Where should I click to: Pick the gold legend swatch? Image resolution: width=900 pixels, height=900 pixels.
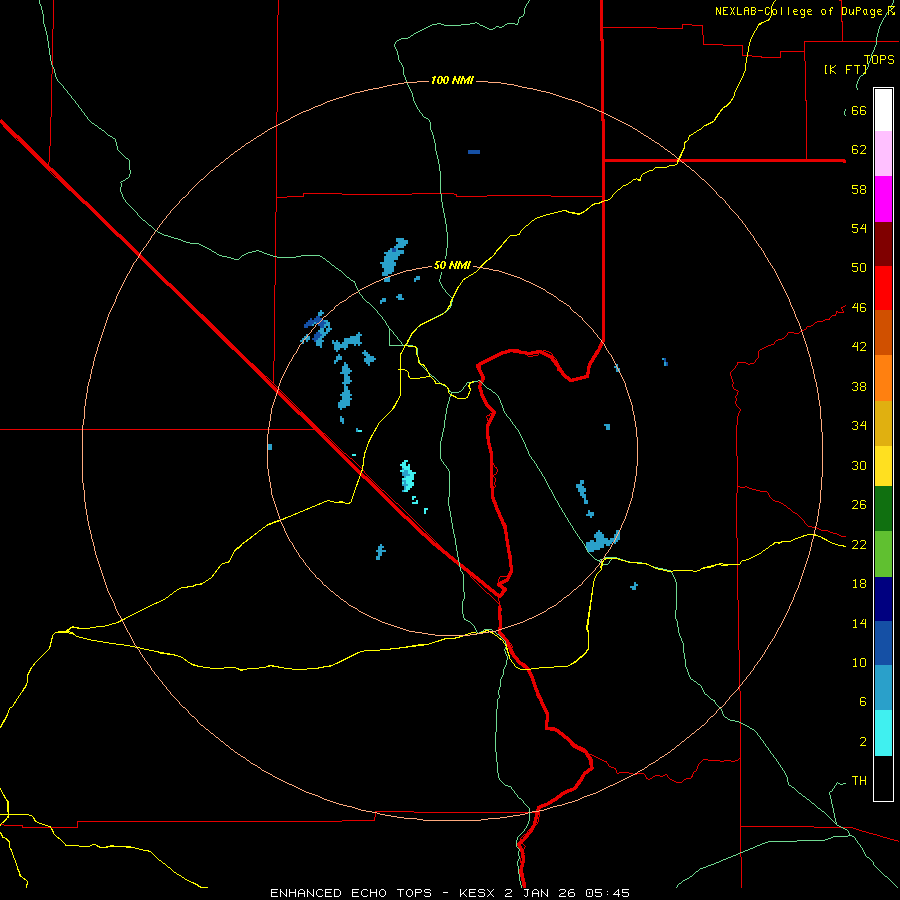coord(883,424)
